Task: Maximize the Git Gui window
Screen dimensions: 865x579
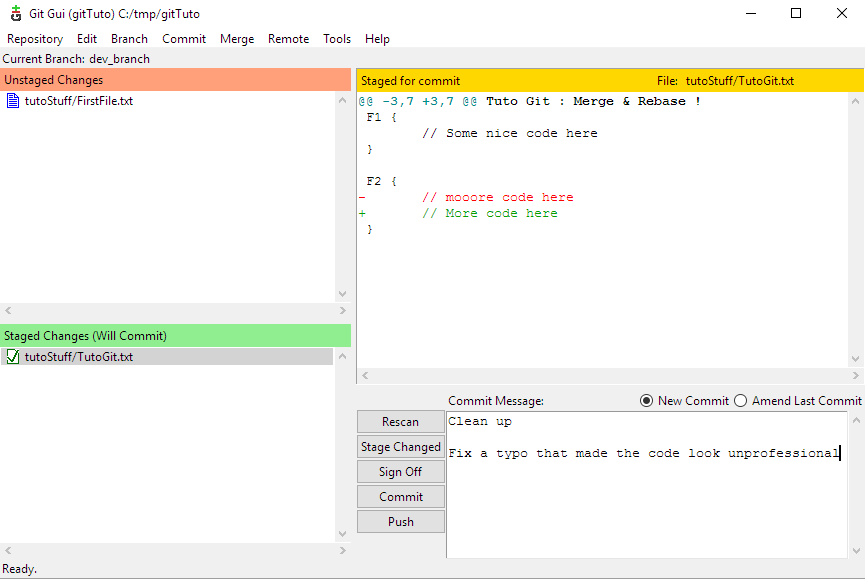Action: click(x=796, y=13)
